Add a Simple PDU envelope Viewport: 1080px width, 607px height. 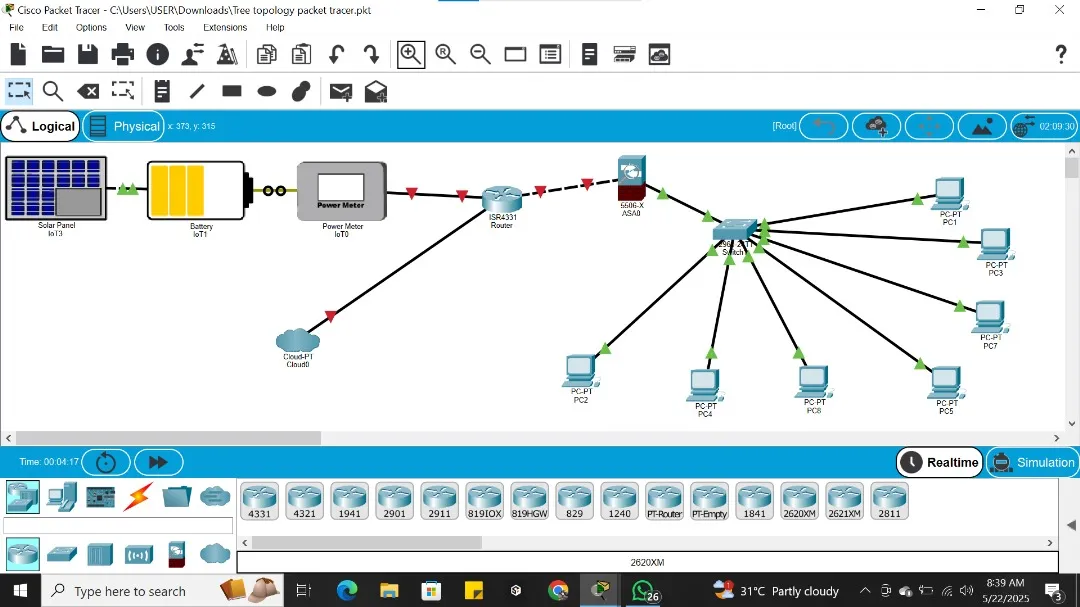pyautogui.click(x=341, y=91)
